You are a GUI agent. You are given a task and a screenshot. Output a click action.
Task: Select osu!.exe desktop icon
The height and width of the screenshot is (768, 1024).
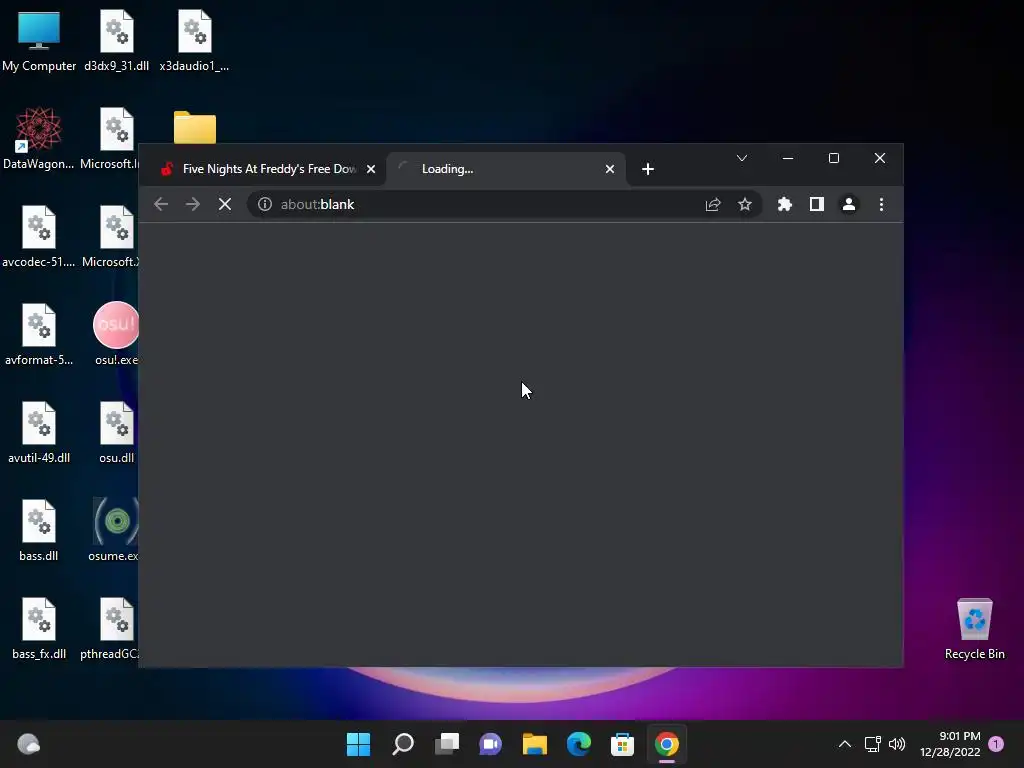coord(116,334)
